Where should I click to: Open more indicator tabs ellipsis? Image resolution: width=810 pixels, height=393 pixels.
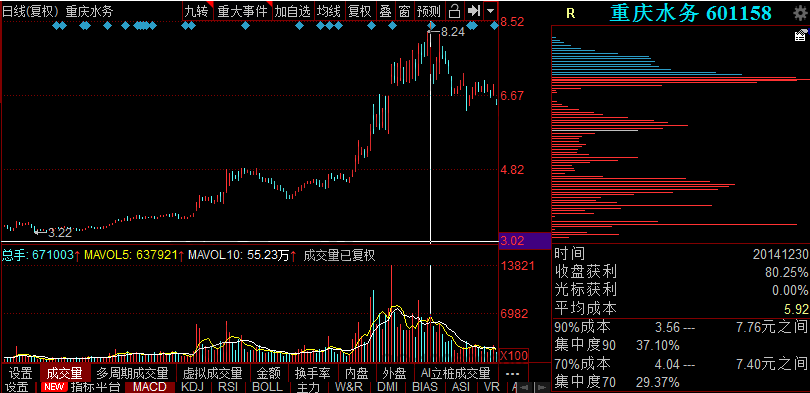tap(512, 373)
